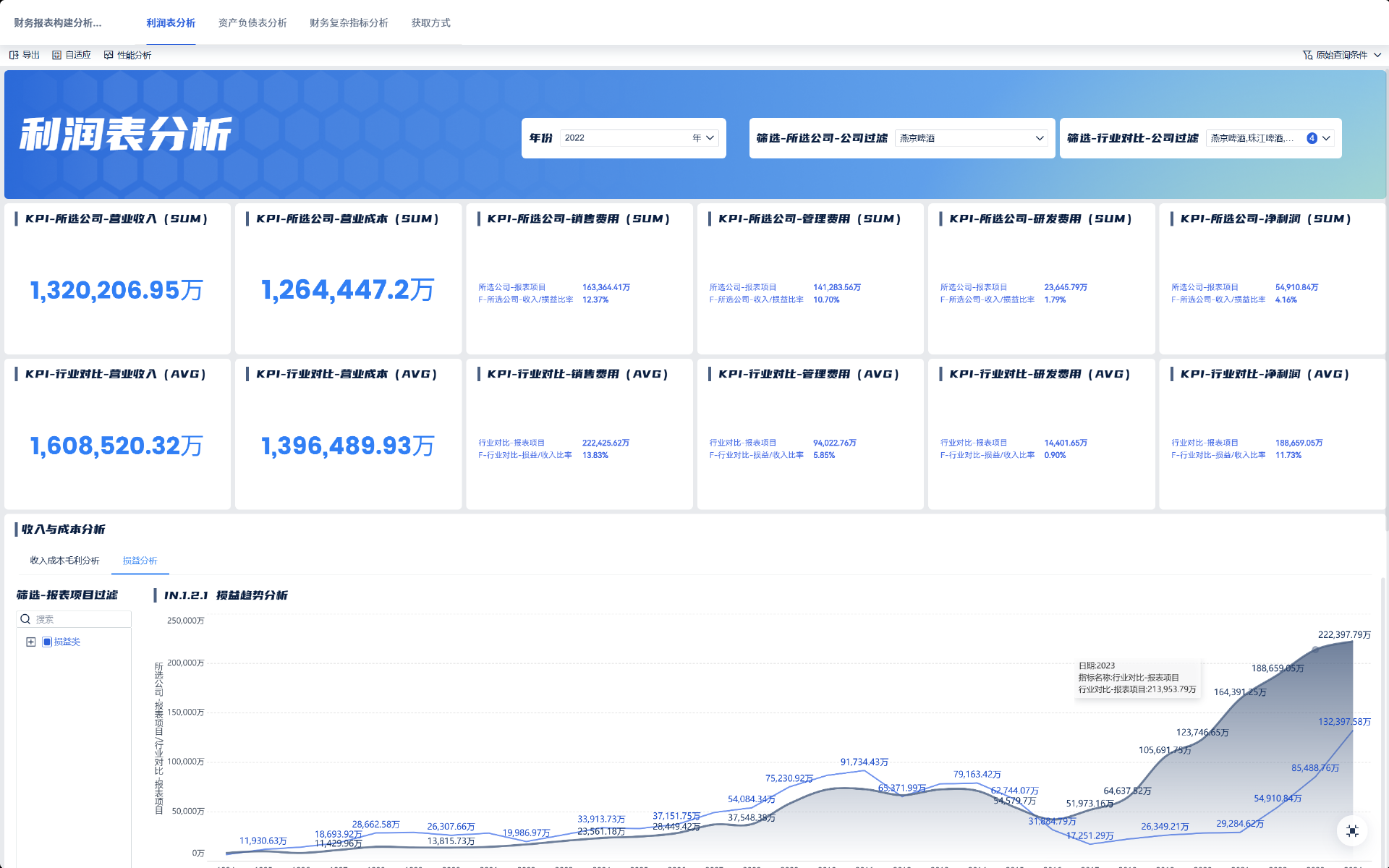Select the 损益分析 sub-tab
Image resolution: width=1389 pixels, height=868 pixels.
click(x=140, y=561)
